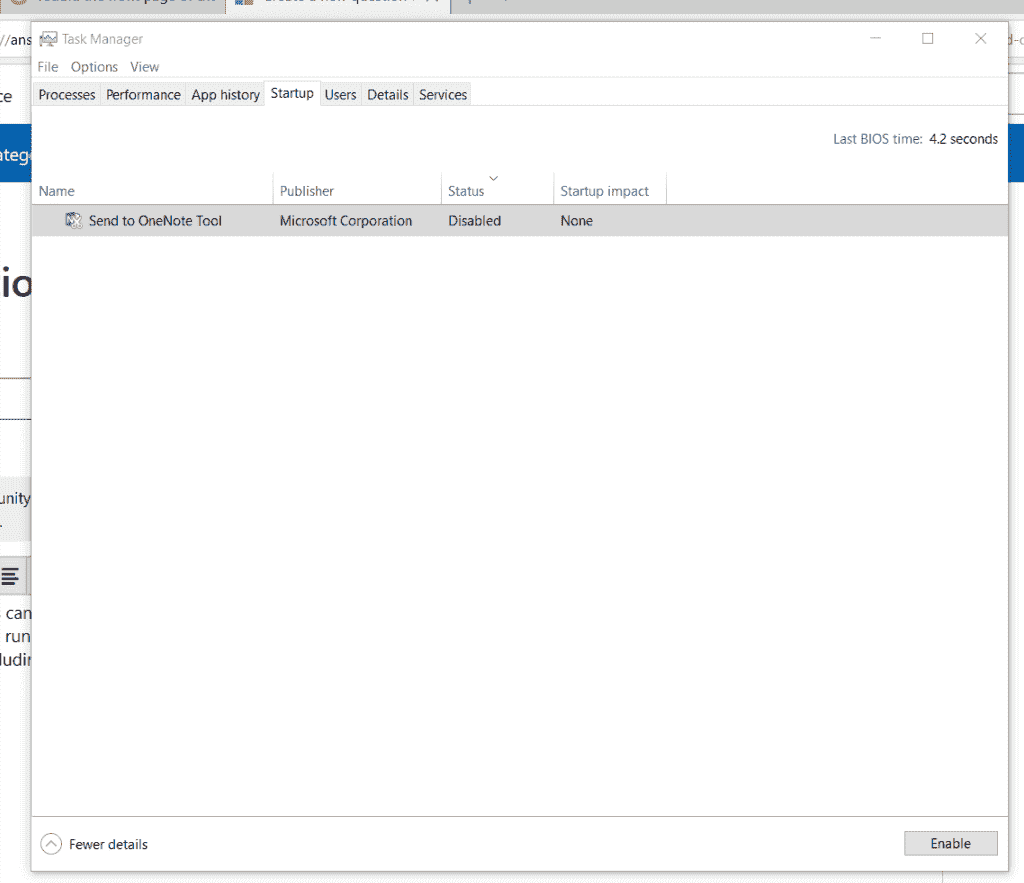The image size is (1024, 883).
Task: Switch to the Users tab
Action: click(x=340, y=95)
